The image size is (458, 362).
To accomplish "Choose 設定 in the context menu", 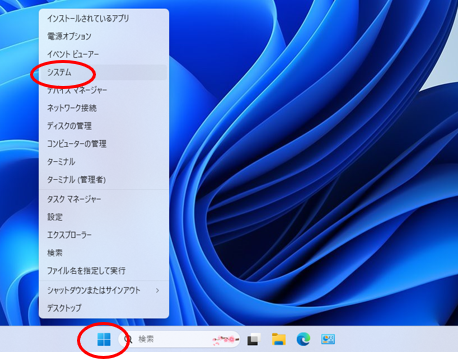I will point(104,217).
